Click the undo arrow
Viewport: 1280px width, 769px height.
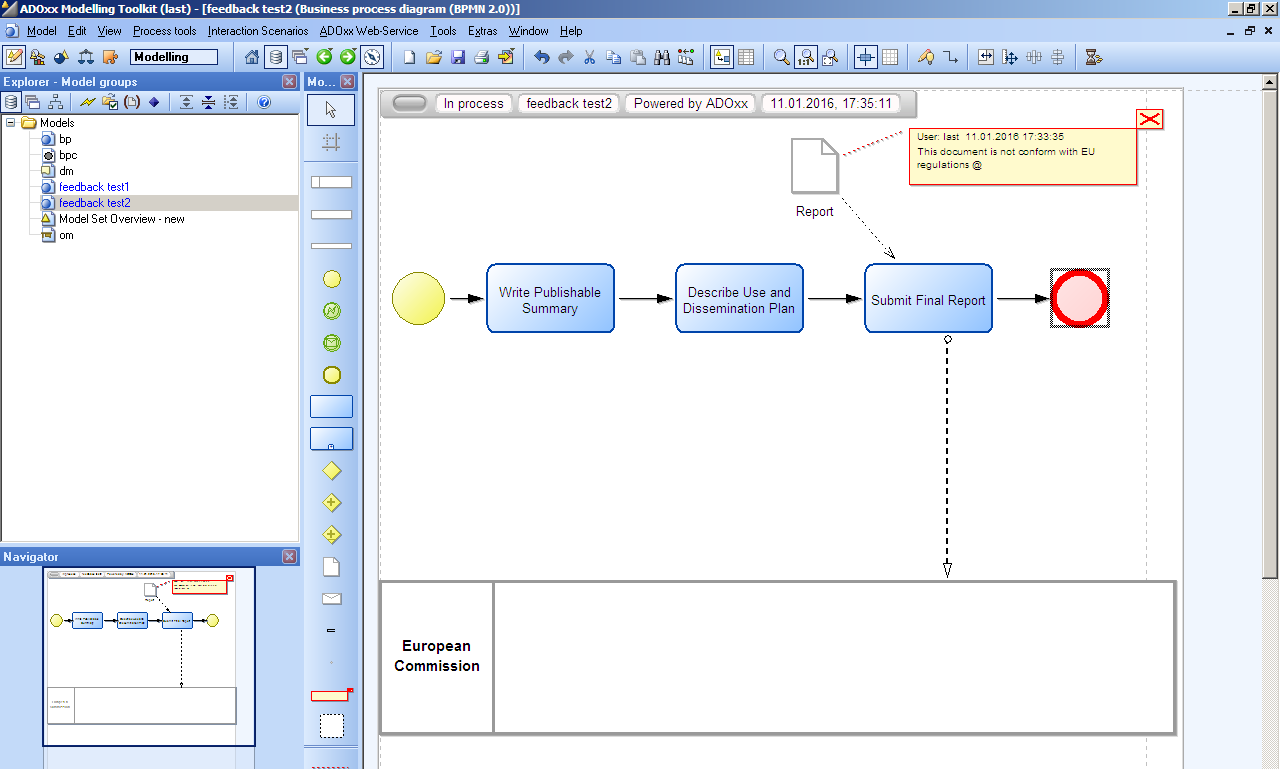click(x=541, y=57)
